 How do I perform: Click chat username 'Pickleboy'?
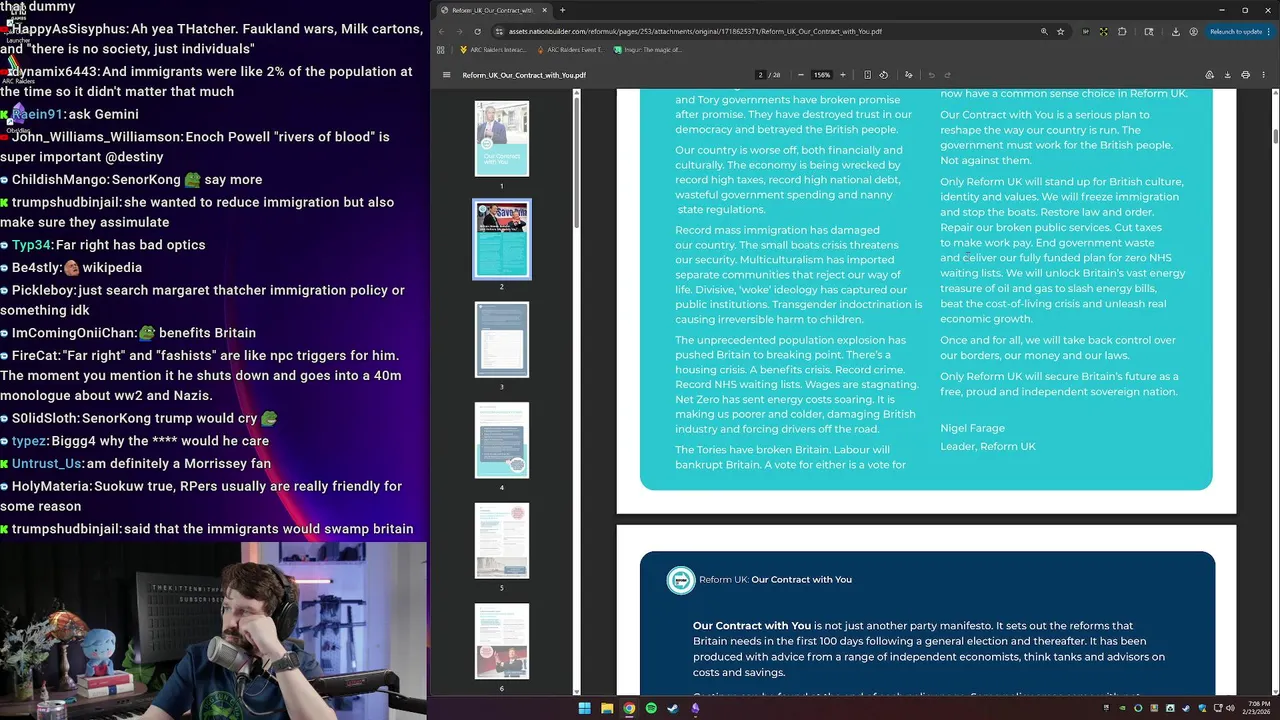tap(43, 290)
